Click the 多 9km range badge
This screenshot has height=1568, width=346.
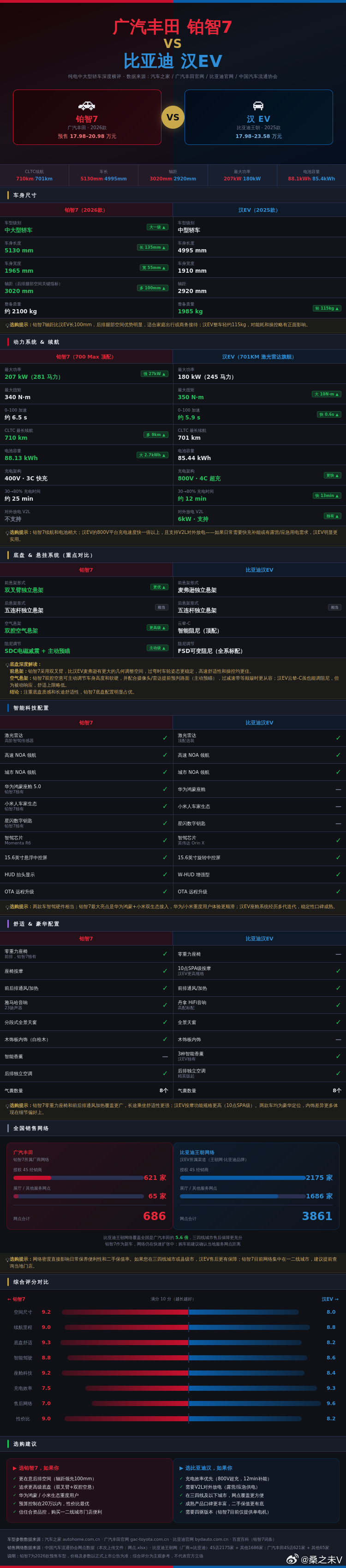[155, 435]
